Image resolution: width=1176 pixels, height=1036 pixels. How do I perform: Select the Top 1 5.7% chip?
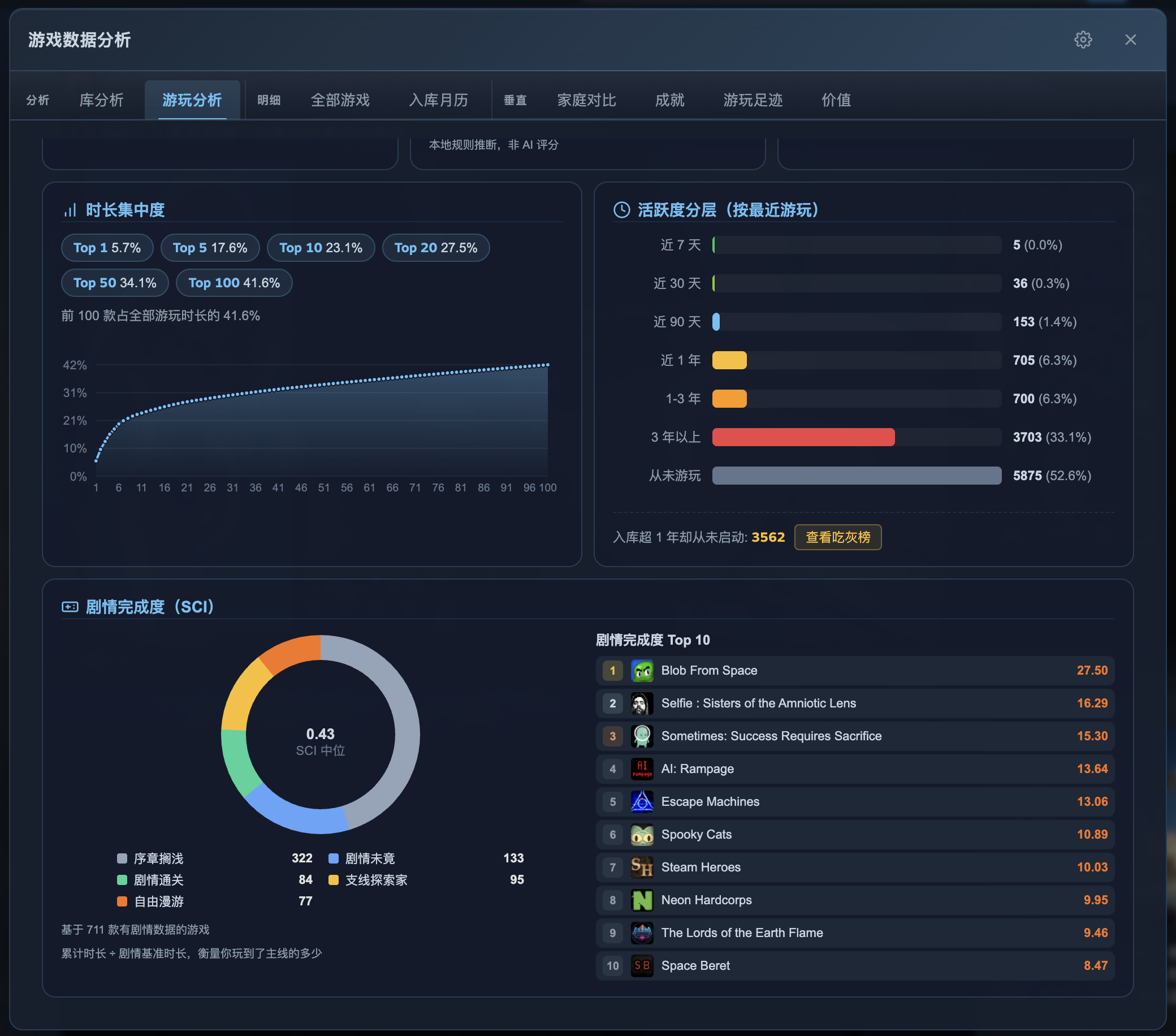click(x=107, y=248)
